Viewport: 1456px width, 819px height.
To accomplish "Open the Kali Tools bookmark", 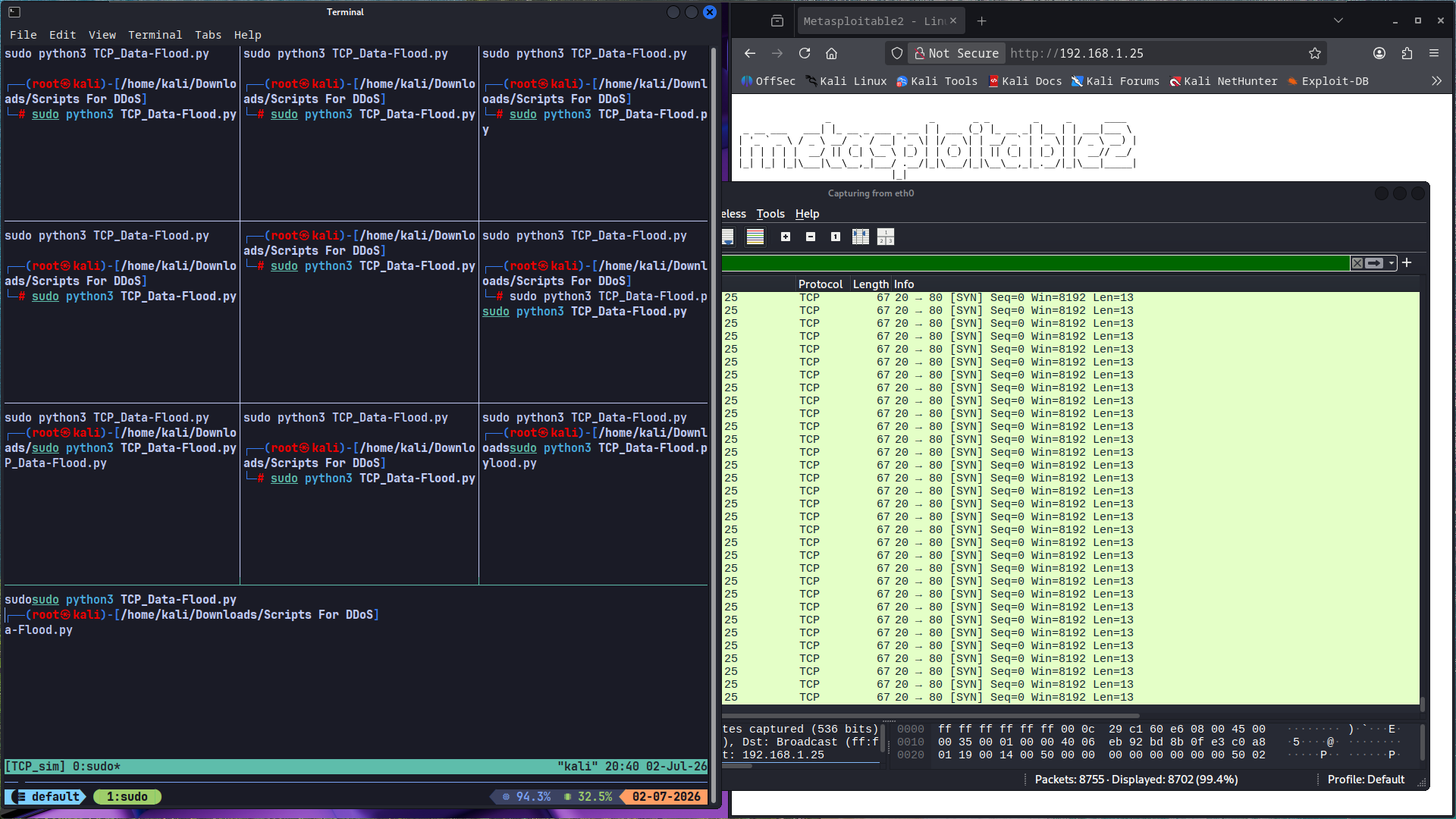I will [937, 81].
